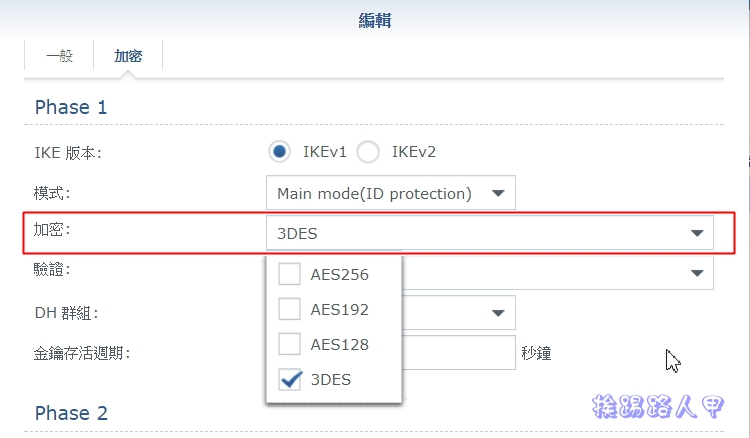Click the AES256 option label
Screen dimensions: 750x438
(340, 274)
